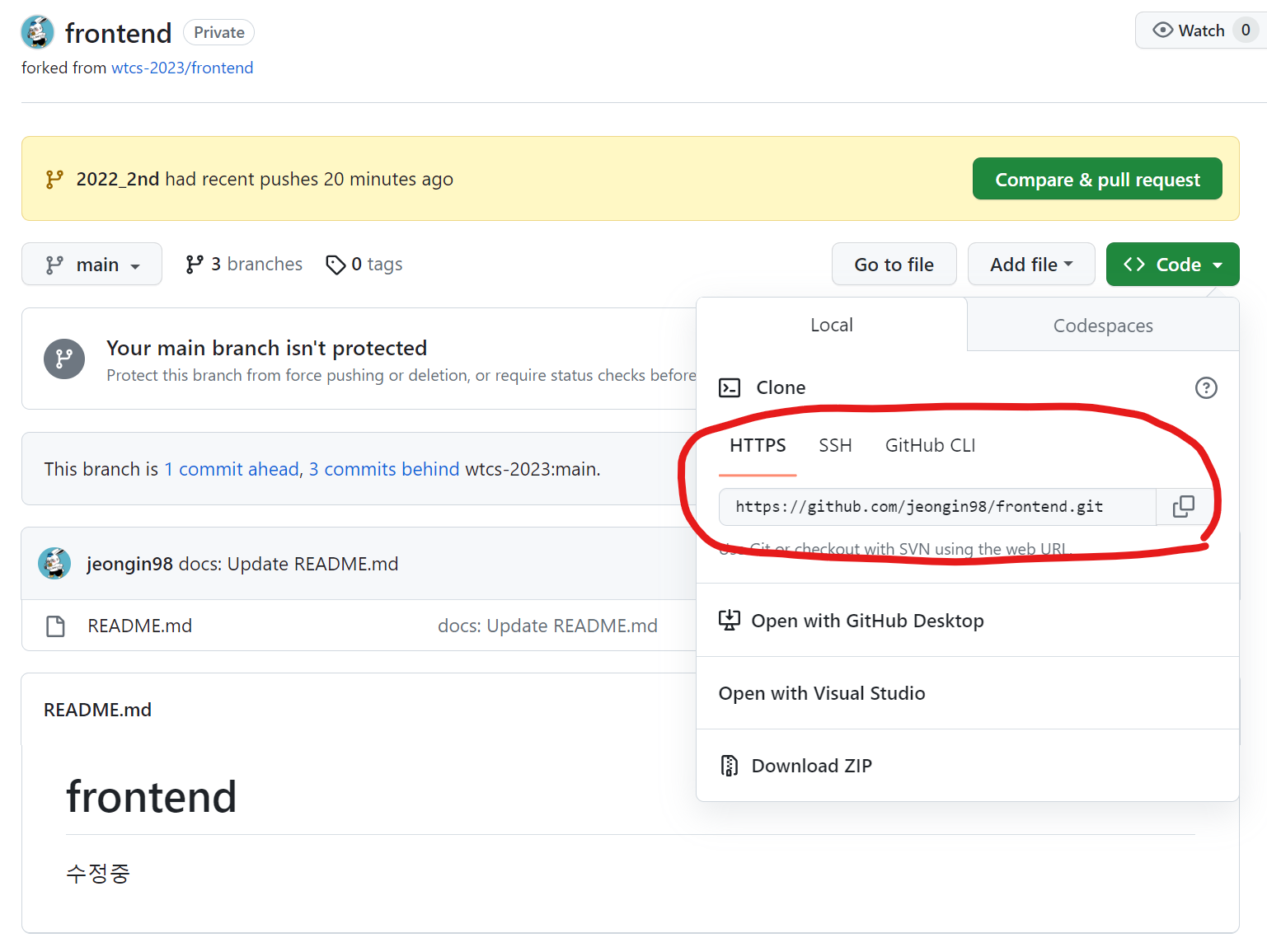Open the 3 commits behind link
The height and width of the screenshot is (952, 1267).
[384, 469]
